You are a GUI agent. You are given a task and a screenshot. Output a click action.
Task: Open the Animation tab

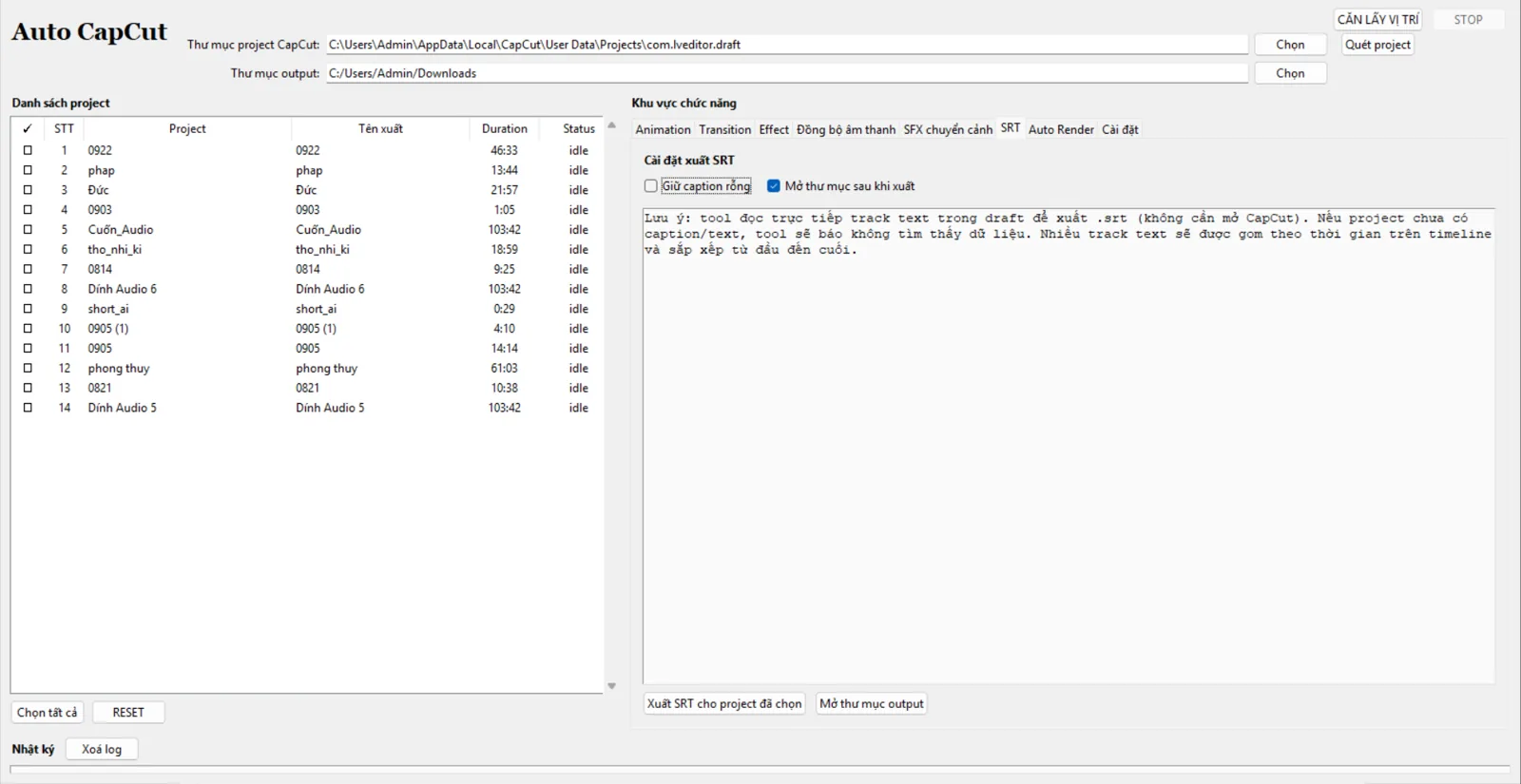663,129
